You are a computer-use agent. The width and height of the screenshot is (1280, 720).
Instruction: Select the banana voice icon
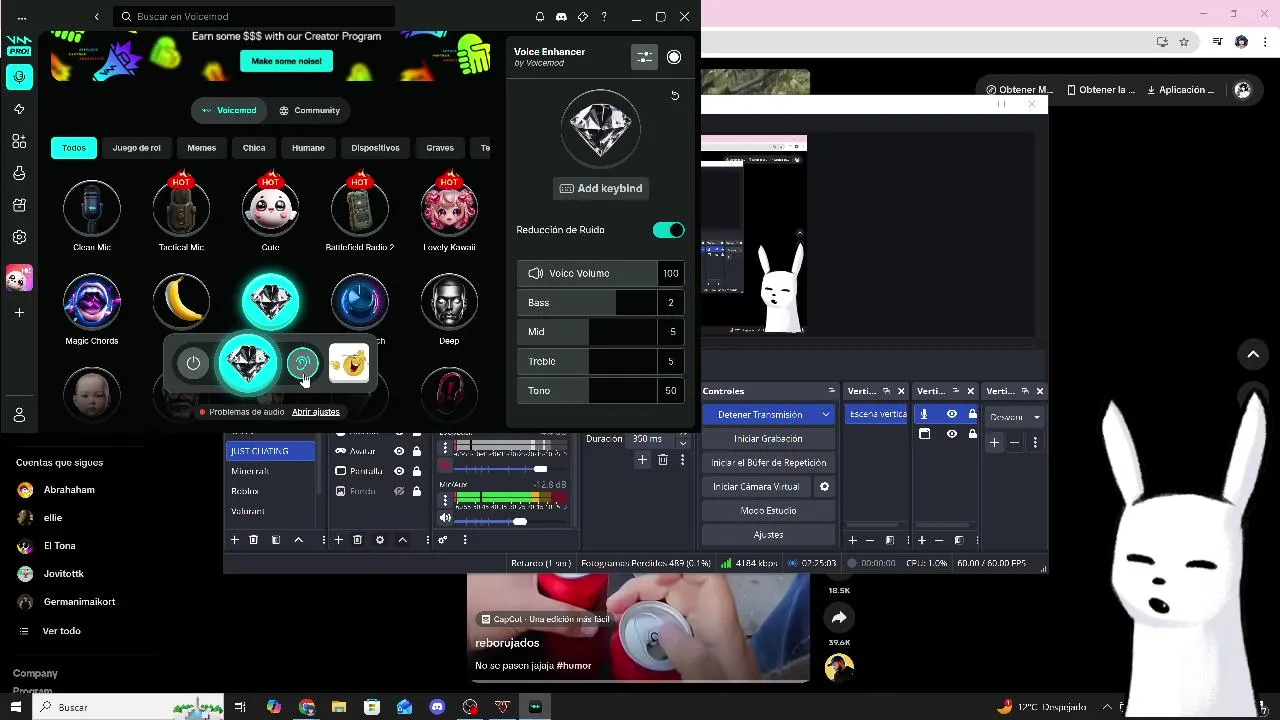(181, 301)
